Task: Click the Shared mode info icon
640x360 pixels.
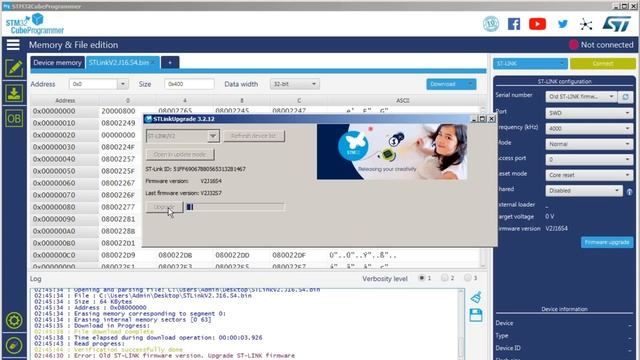Action: (x=629, y=191)
